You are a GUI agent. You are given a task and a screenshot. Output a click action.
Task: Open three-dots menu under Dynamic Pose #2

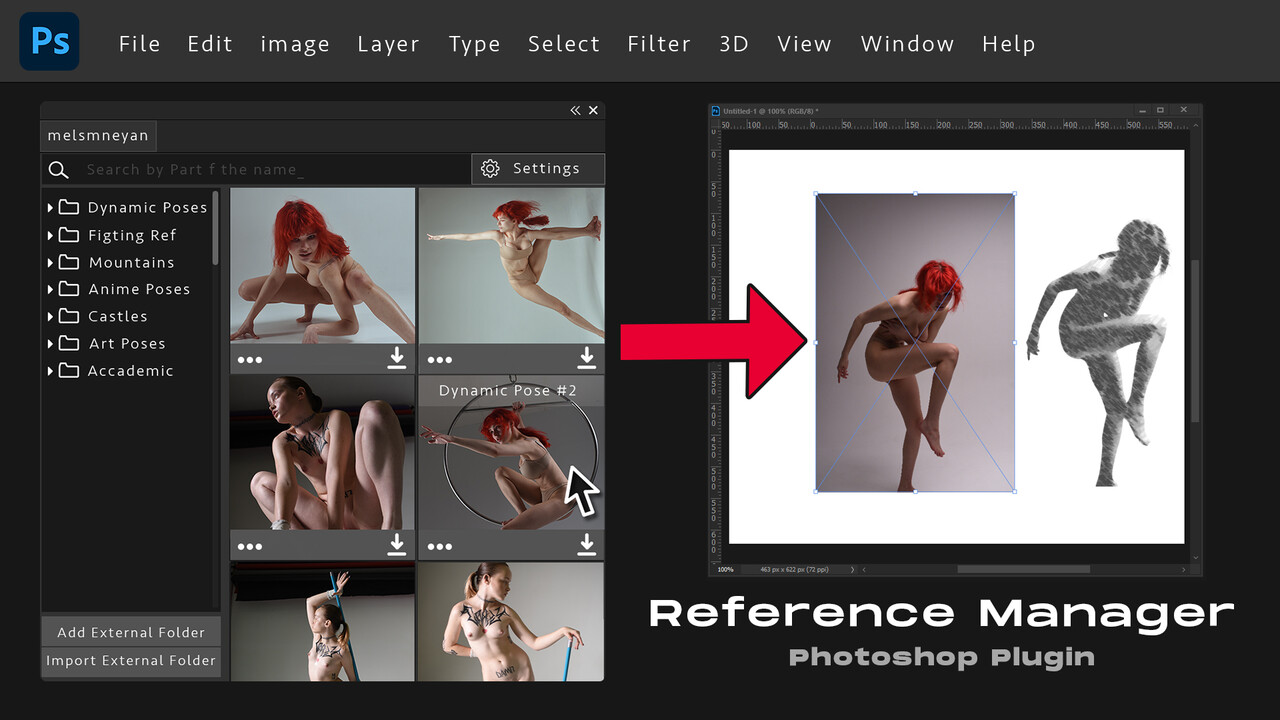440,547
